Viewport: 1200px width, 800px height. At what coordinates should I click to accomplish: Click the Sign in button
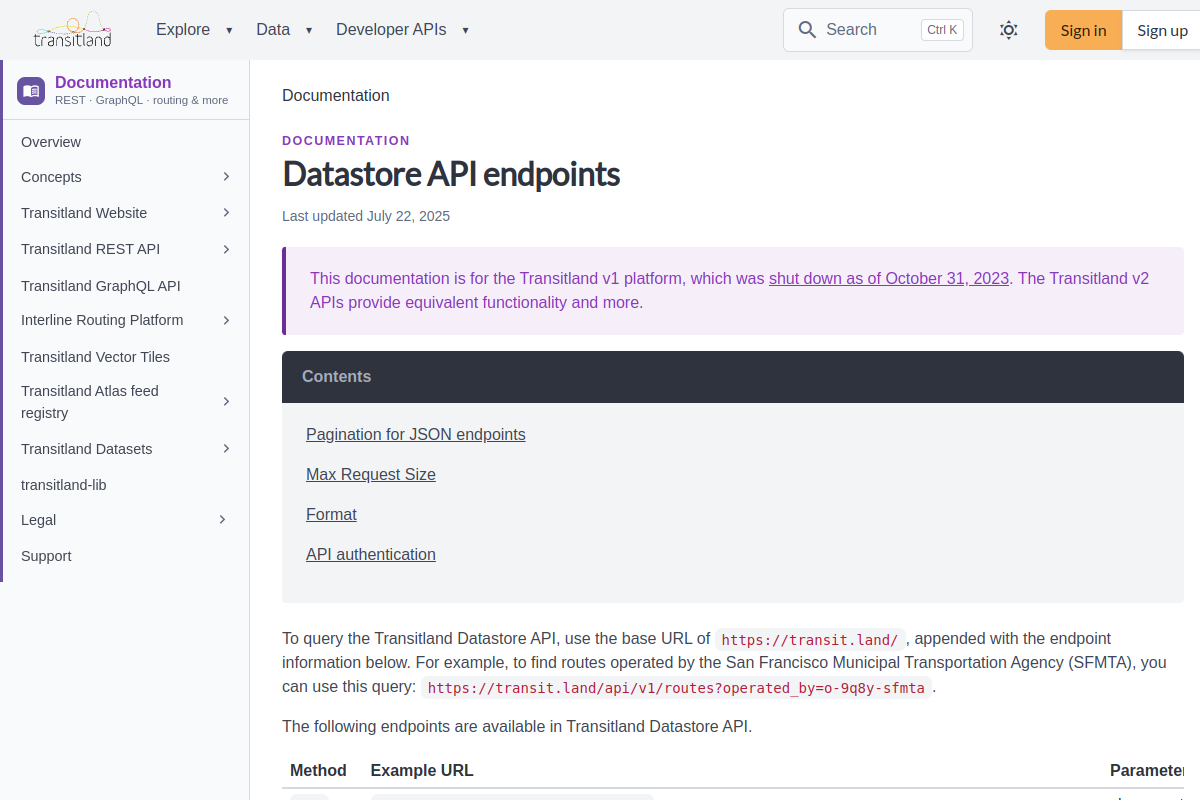[1083, 30]
